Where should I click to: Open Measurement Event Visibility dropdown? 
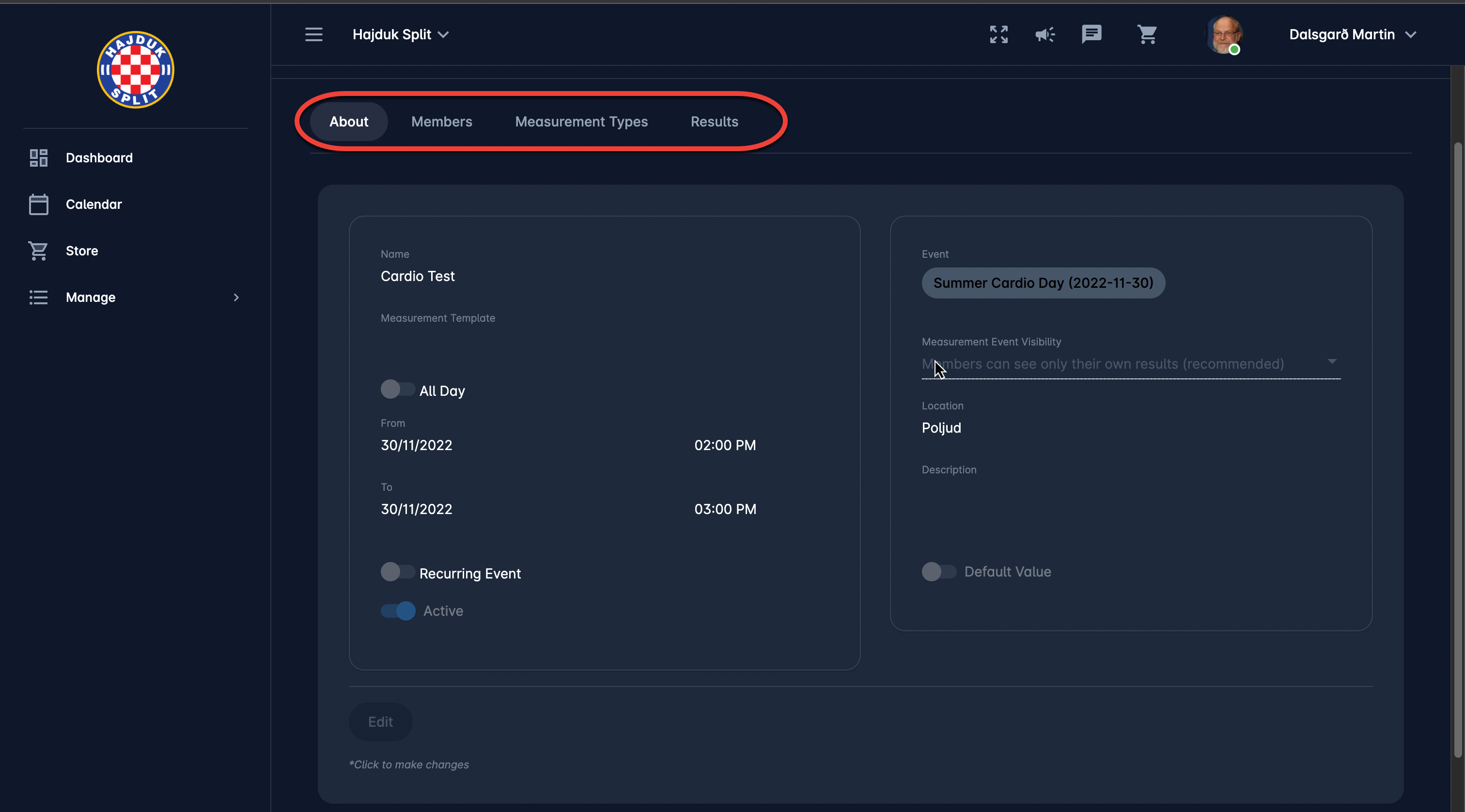click(x=1131, y=364)
